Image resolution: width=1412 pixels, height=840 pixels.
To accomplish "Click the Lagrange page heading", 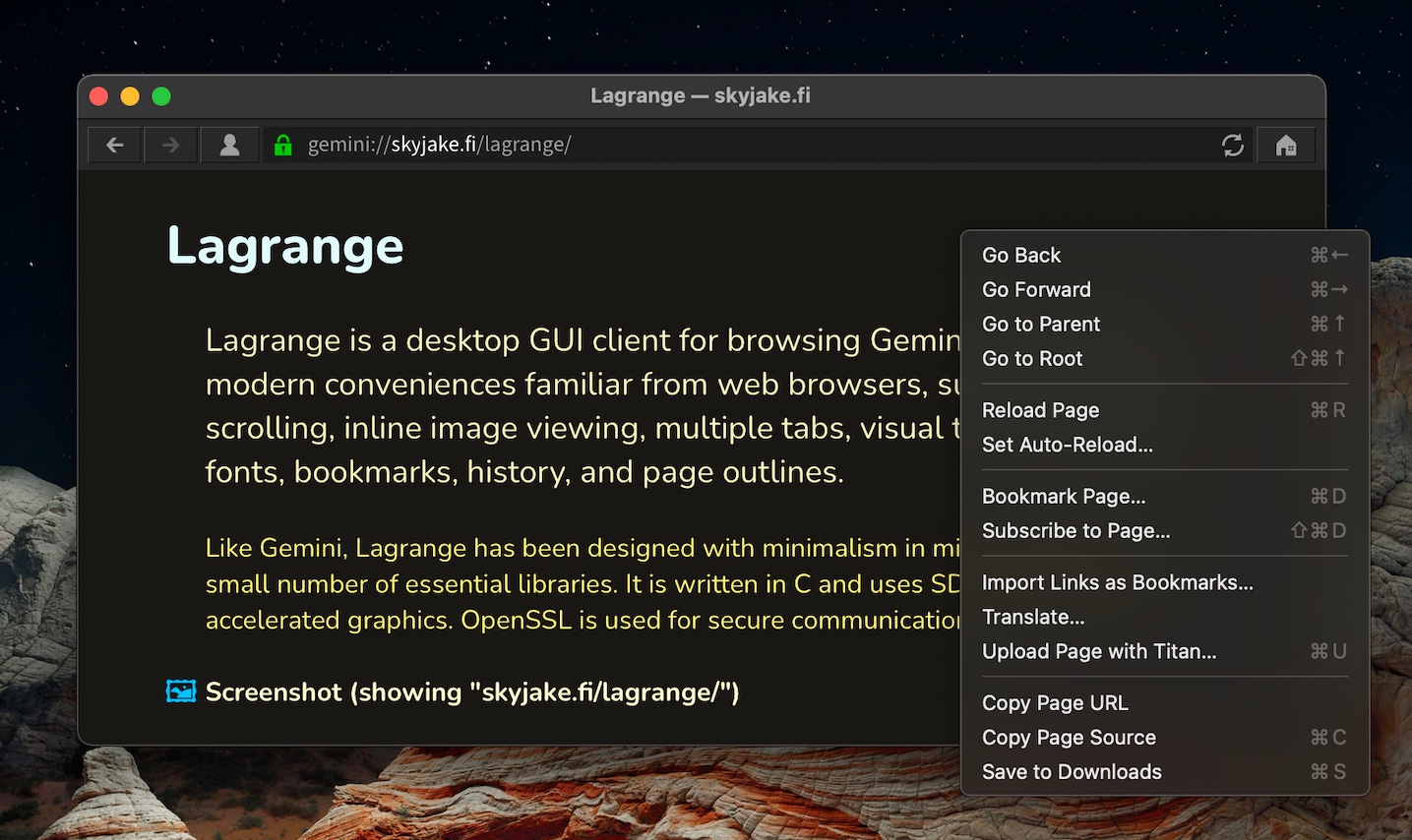I will [285, 246].
